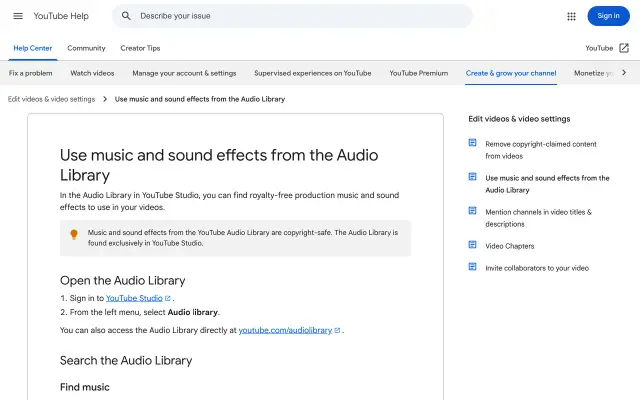Click the Sign in button
The image size is (640, 400).
608,16
